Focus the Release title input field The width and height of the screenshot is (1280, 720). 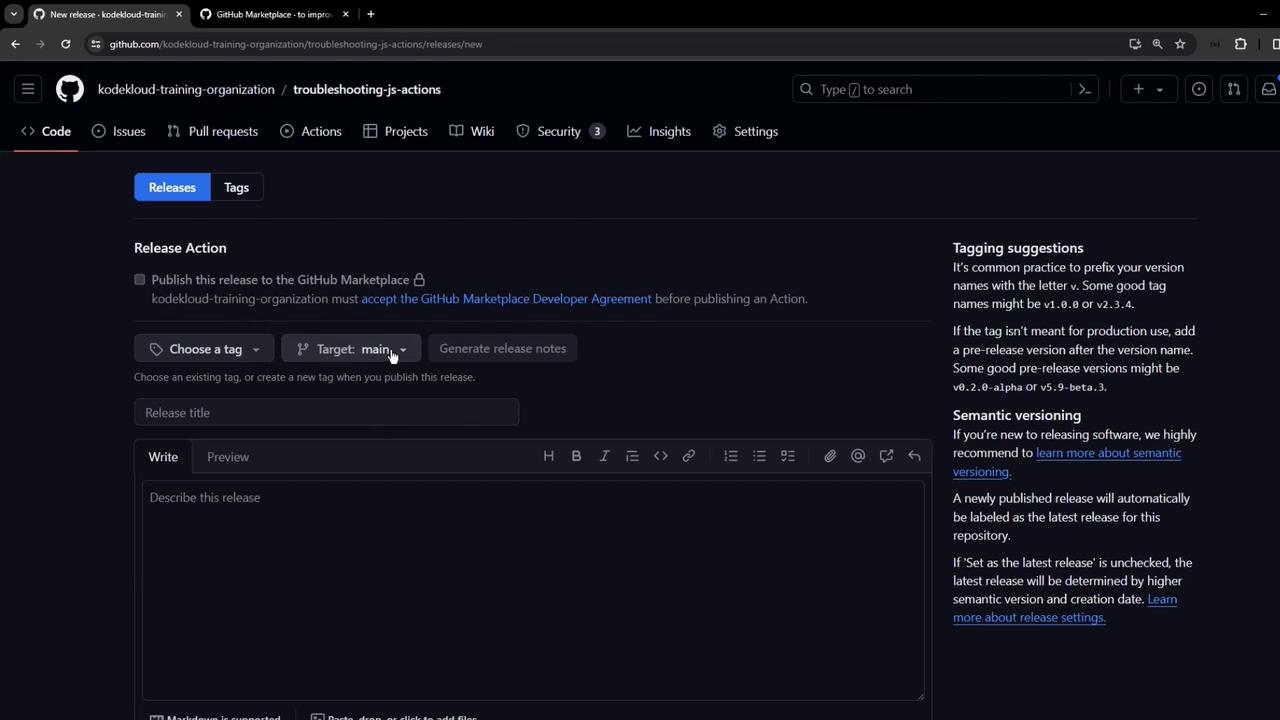tap(327, 413)
